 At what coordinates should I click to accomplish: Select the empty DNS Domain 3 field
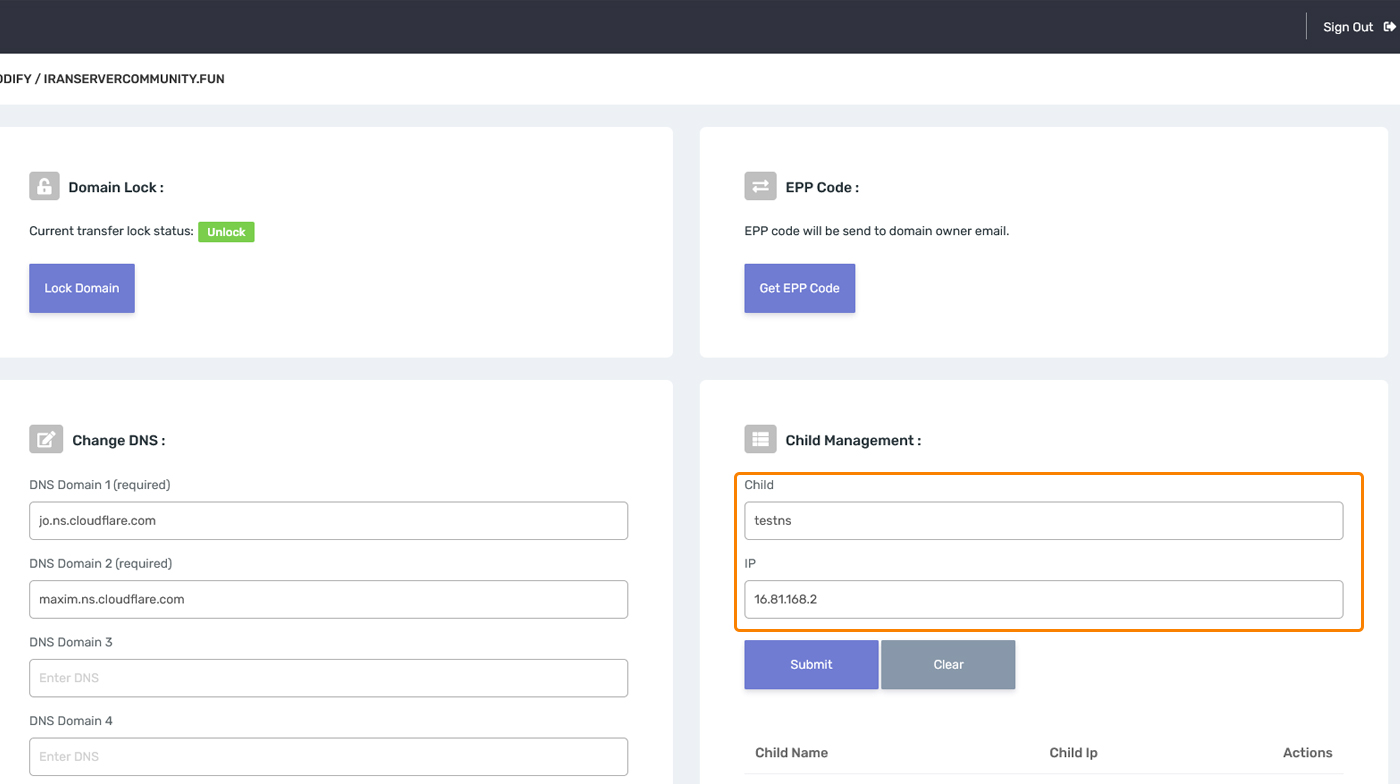click(328, 678)
